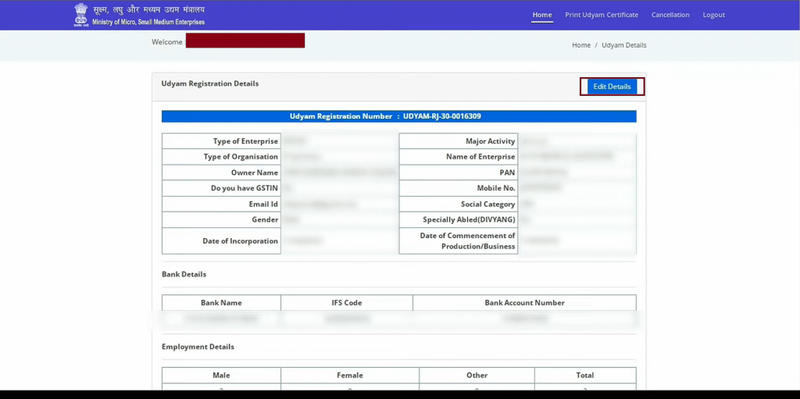This screenshot has width=800, height=399.
Task: Click the IFS Code column header
Action: tap(346, 303)
